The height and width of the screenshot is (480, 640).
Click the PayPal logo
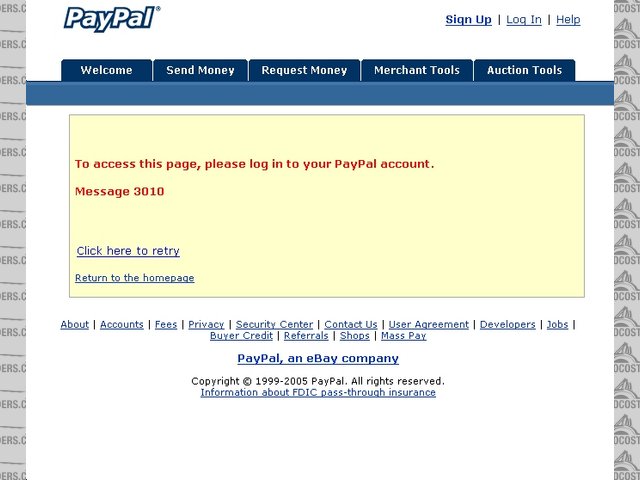click(x=112, y=19)
